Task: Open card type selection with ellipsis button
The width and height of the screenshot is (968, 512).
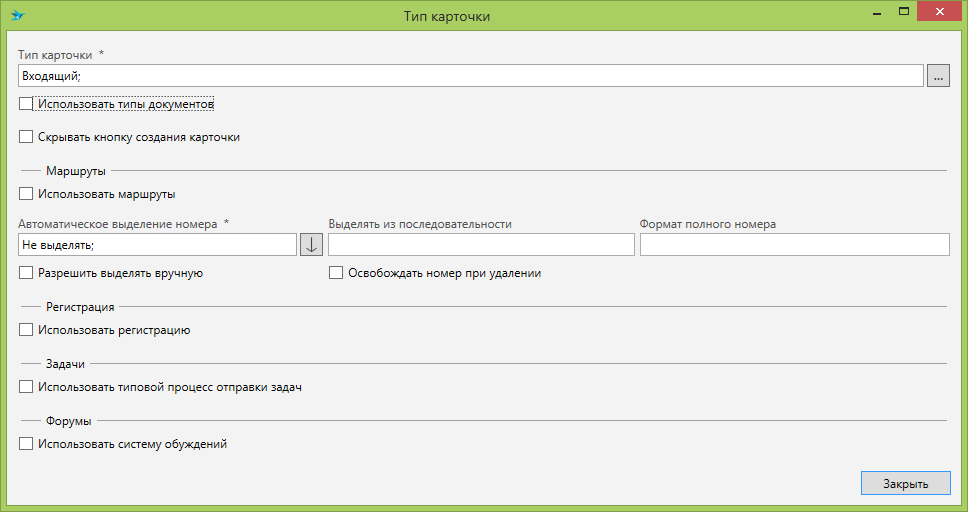Action: [x=938, y=76]
